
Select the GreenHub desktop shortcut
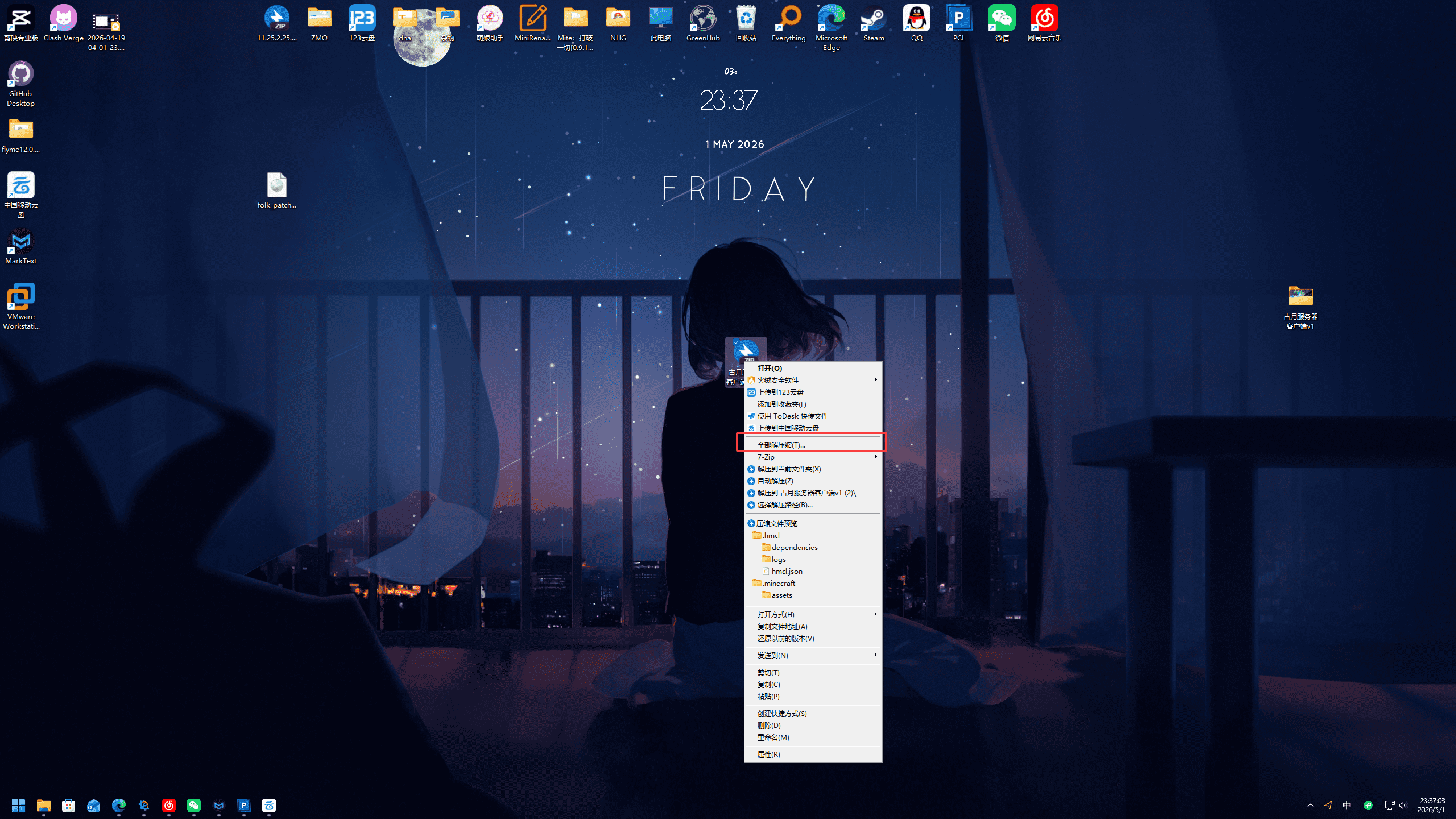[704, 23]
